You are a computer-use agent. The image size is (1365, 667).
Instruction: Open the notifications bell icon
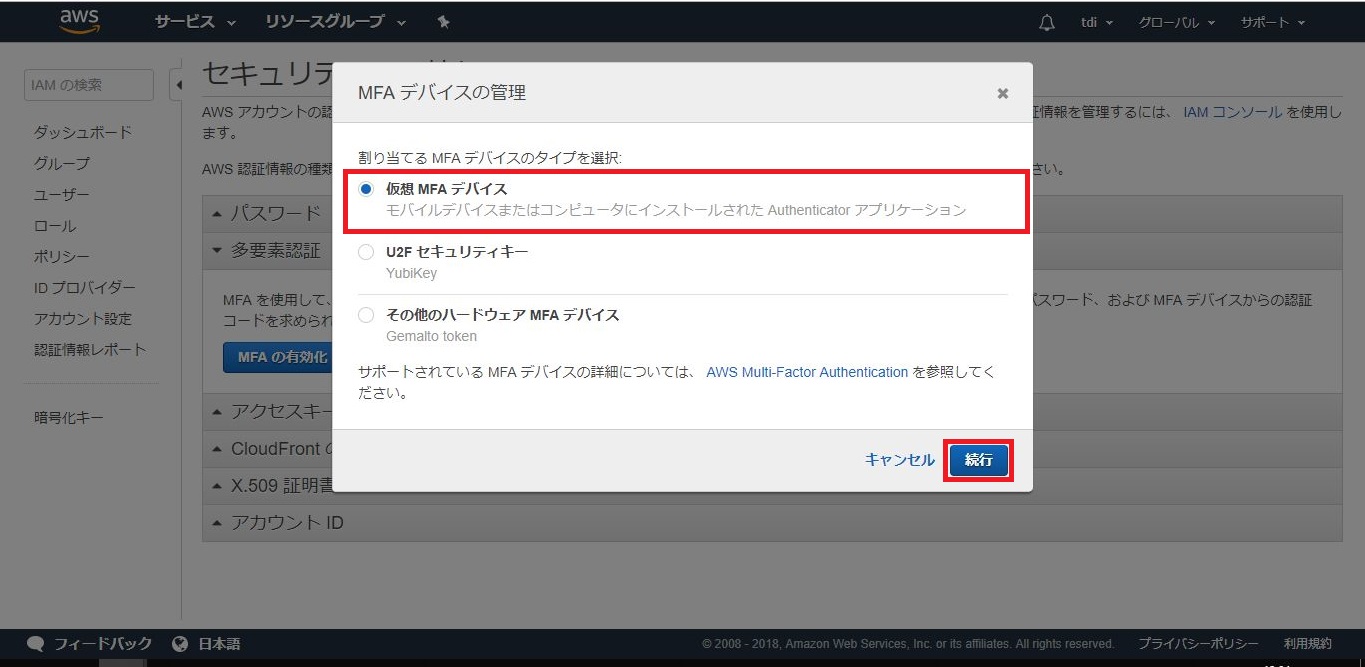[x=1047, y=22]
